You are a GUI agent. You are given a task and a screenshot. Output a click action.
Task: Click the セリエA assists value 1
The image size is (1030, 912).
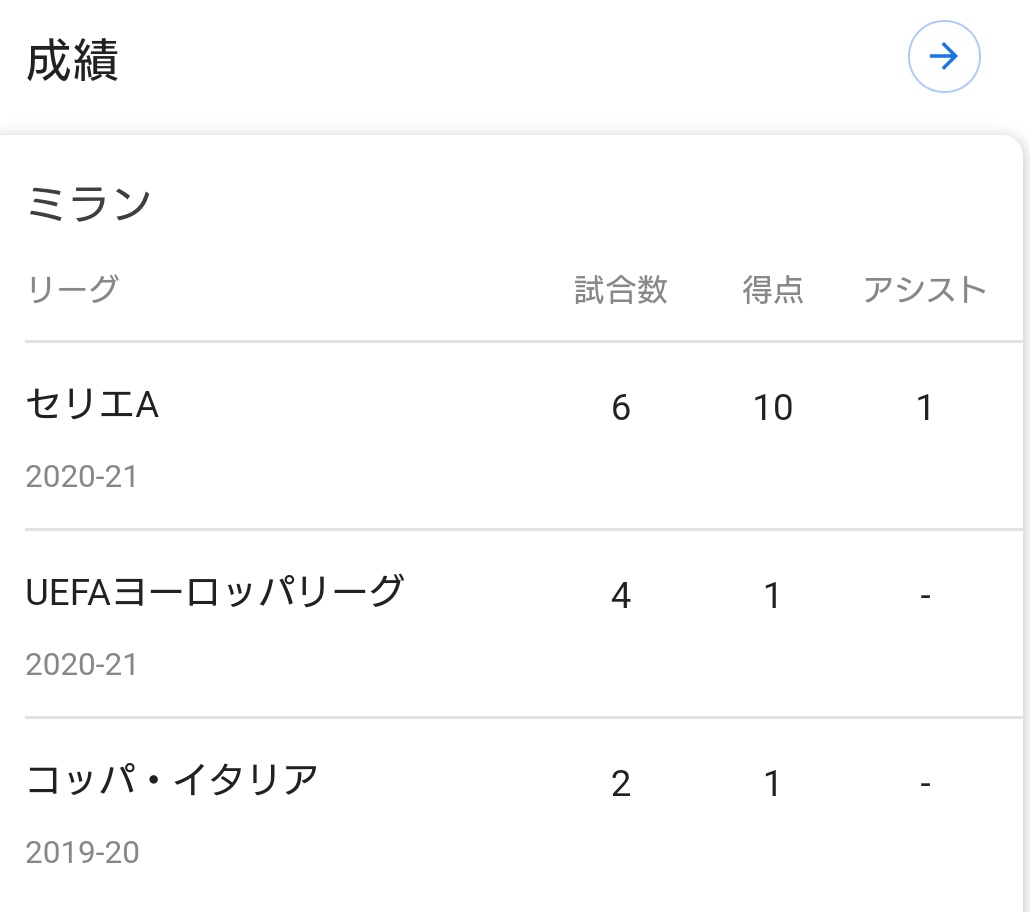tap(924, 407)
